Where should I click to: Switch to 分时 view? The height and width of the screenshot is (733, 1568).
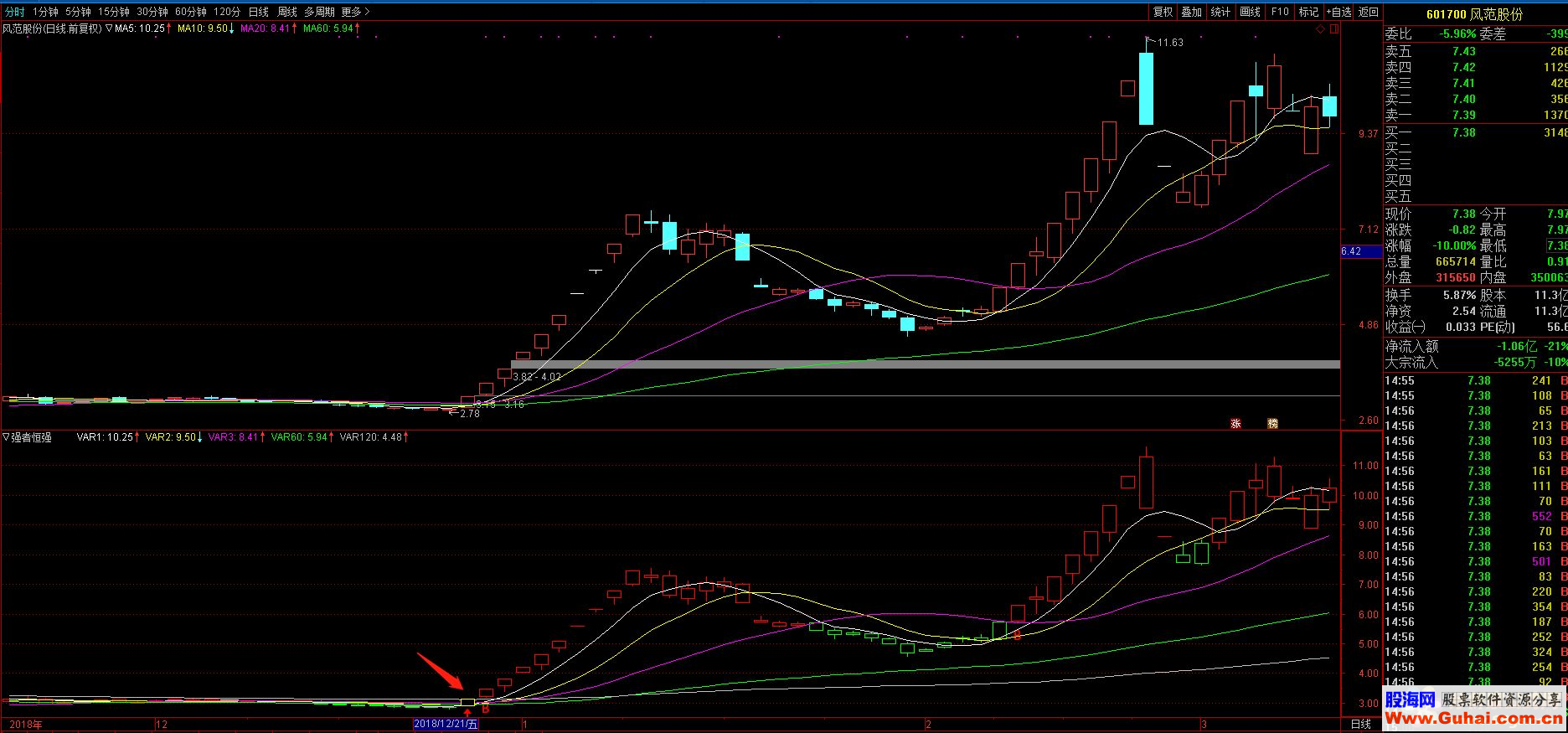[15, 12]
